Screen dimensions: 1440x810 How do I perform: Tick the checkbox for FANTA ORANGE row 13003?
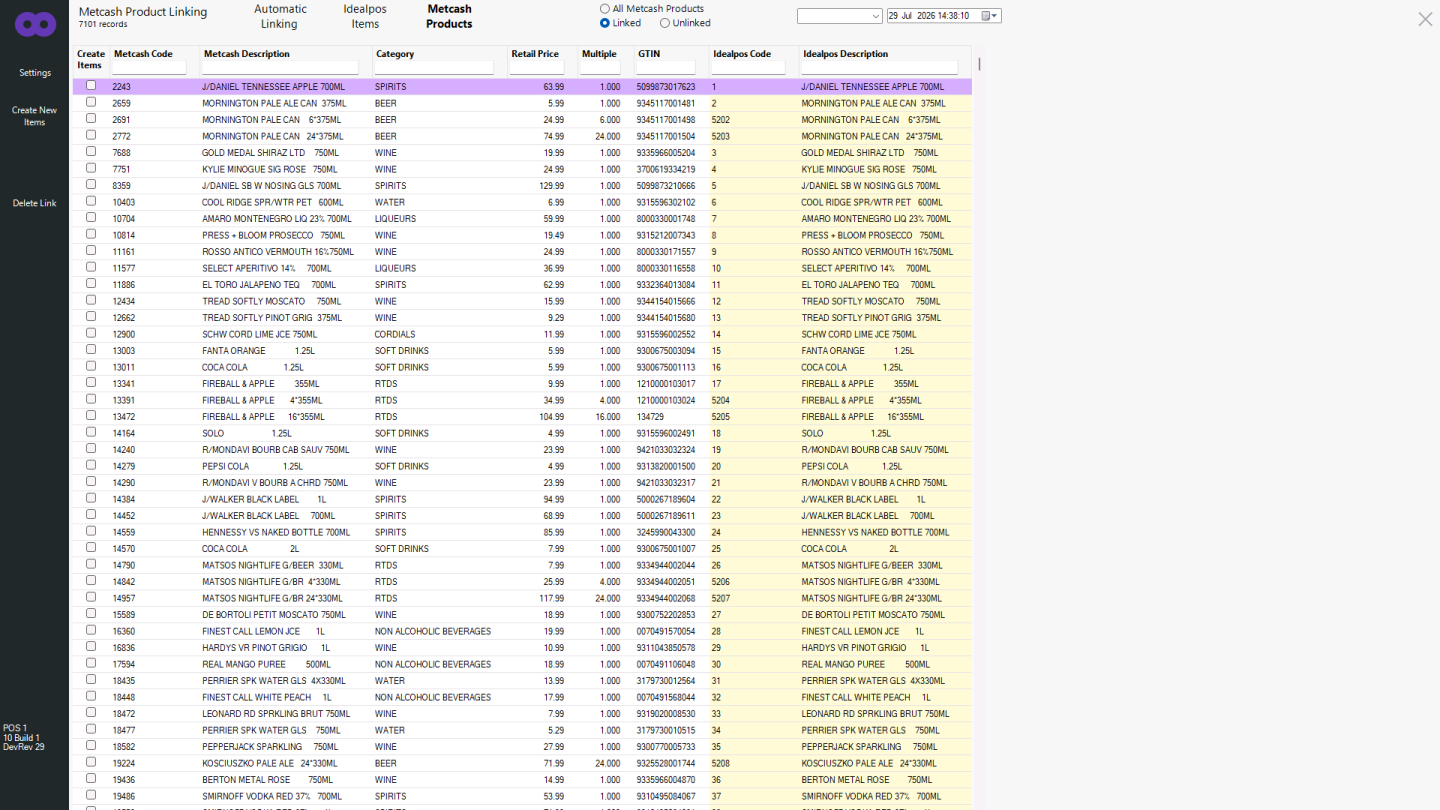click(x=91, y=350)
